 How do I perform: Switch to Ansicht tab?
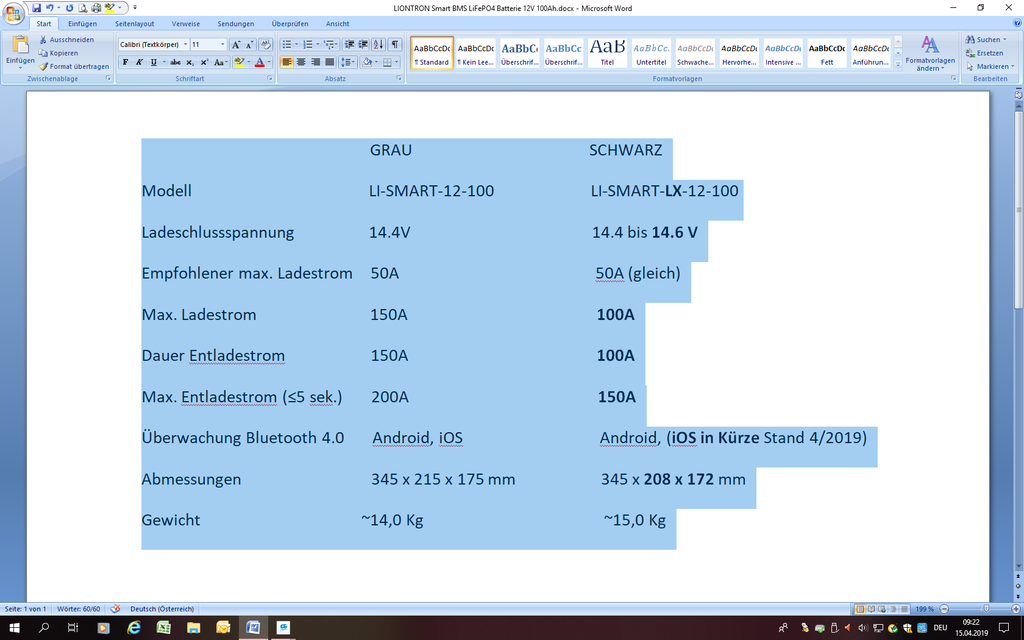coord(338,24)
